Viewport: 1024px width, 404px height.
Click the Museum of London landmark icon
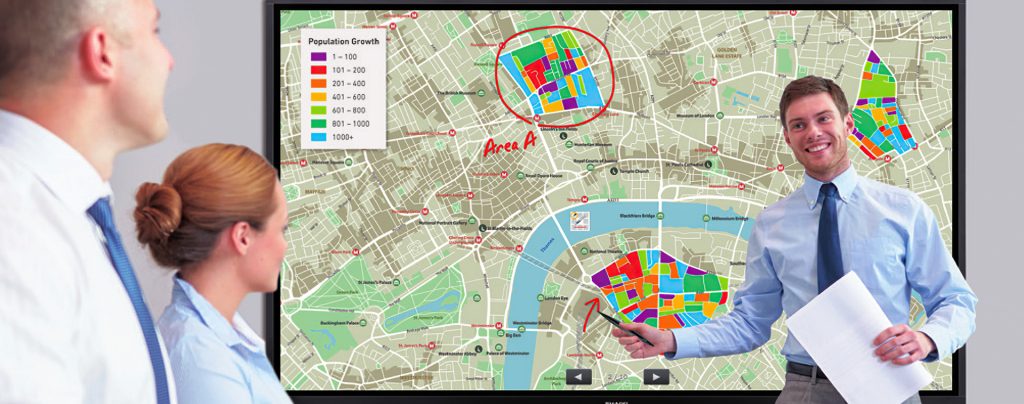tap(720, 116)
